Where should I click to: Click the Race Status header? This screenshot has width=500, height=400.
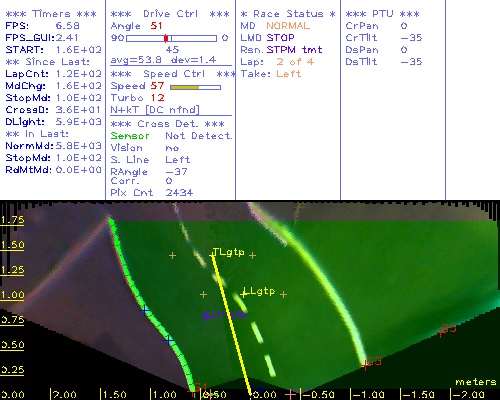click(x=288, y=14)
